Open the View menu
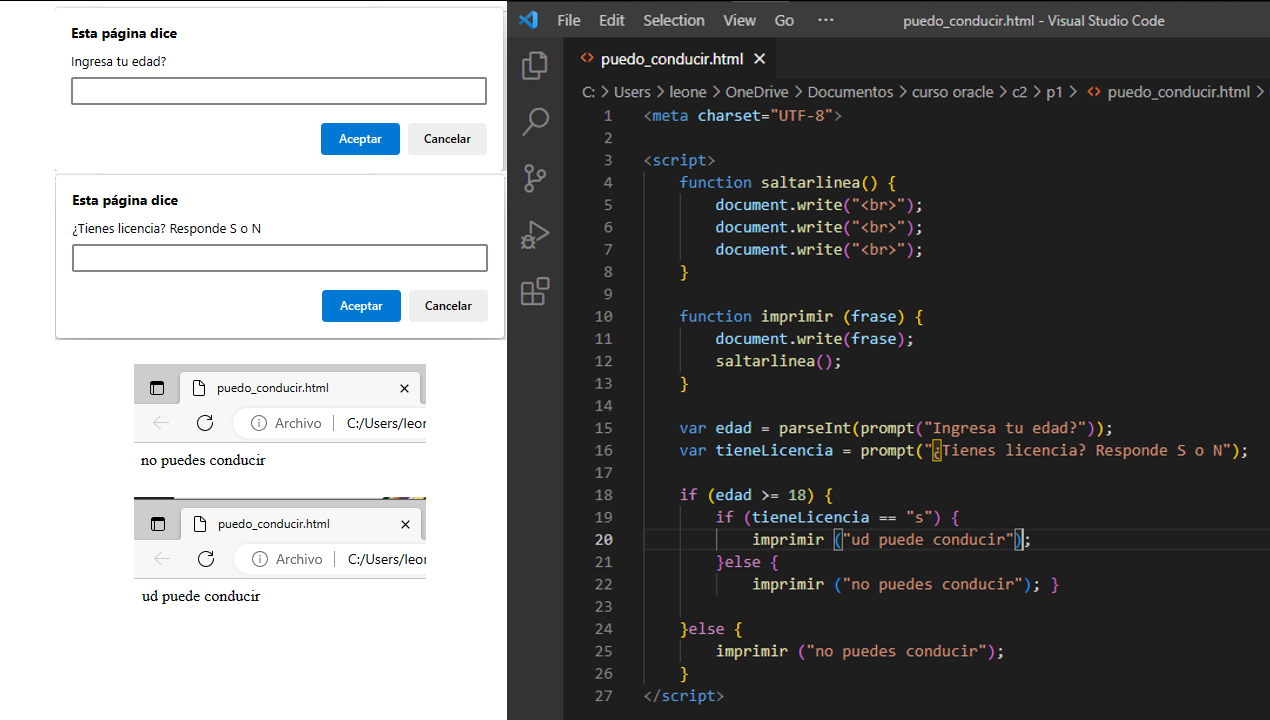Image resolution: width=1270 pixels, height=720 pixels. coord(739,20)
